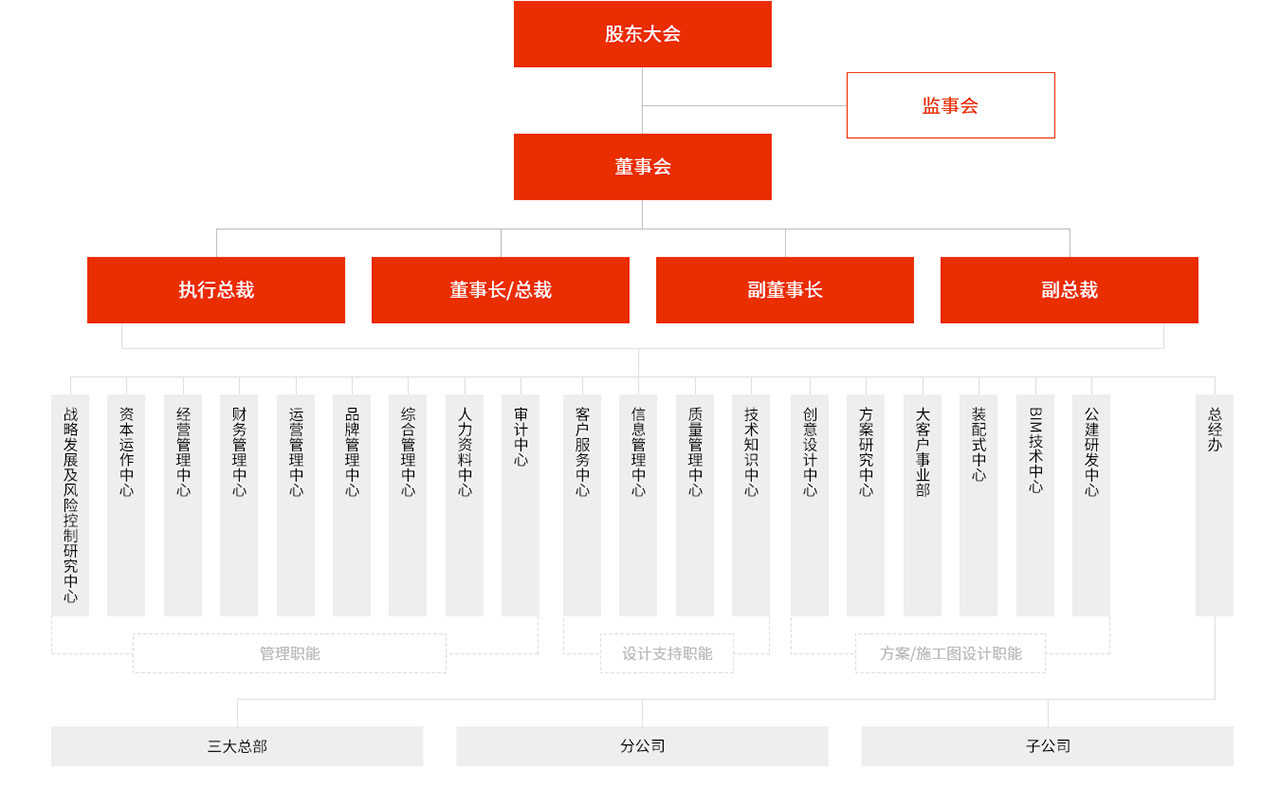The width and height of the screenshot is (1280, 788).
Task: Select the 设计支持职能 dashed label
Action: tap(667, 653)
